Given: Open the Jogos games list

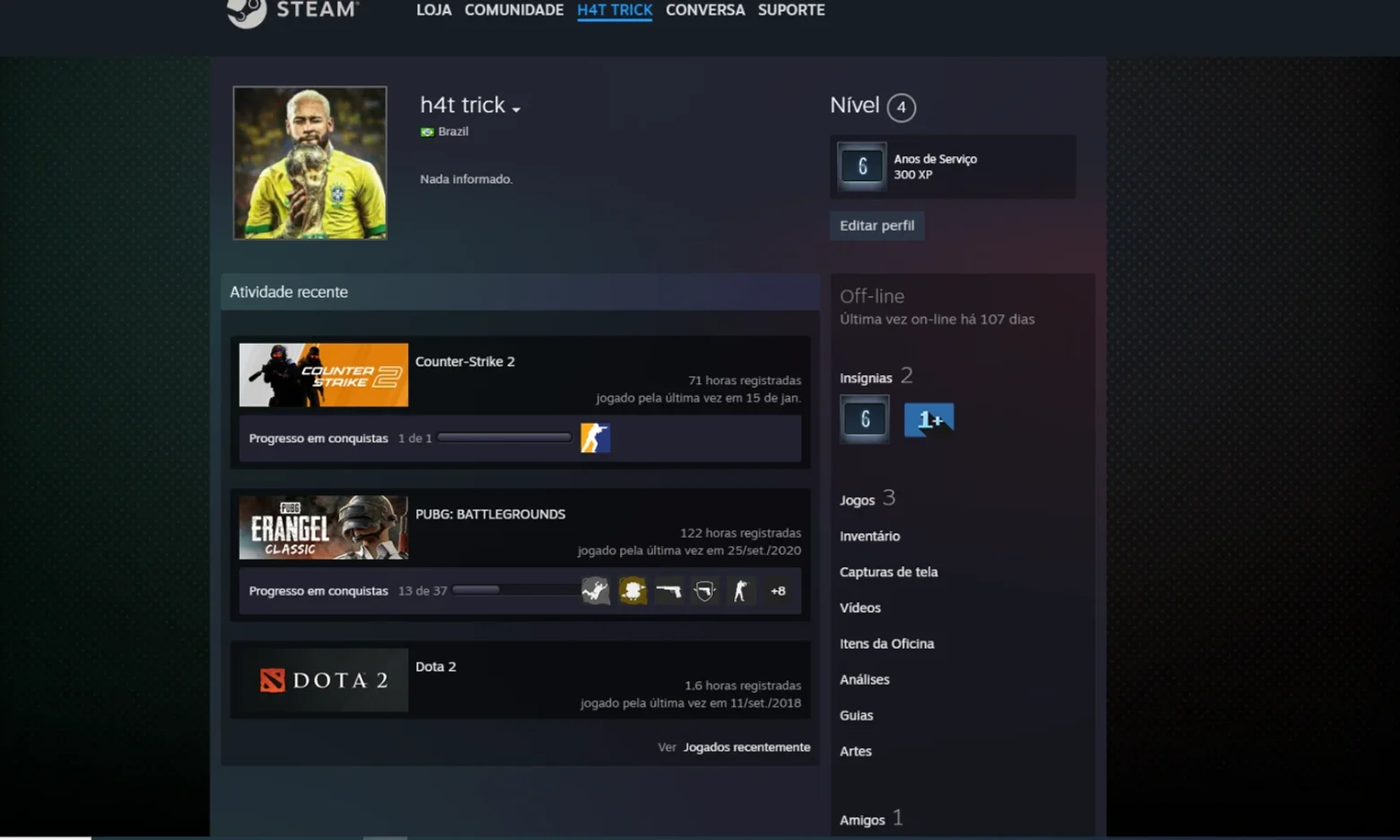Looking at the screenshot, I should 857,500.
